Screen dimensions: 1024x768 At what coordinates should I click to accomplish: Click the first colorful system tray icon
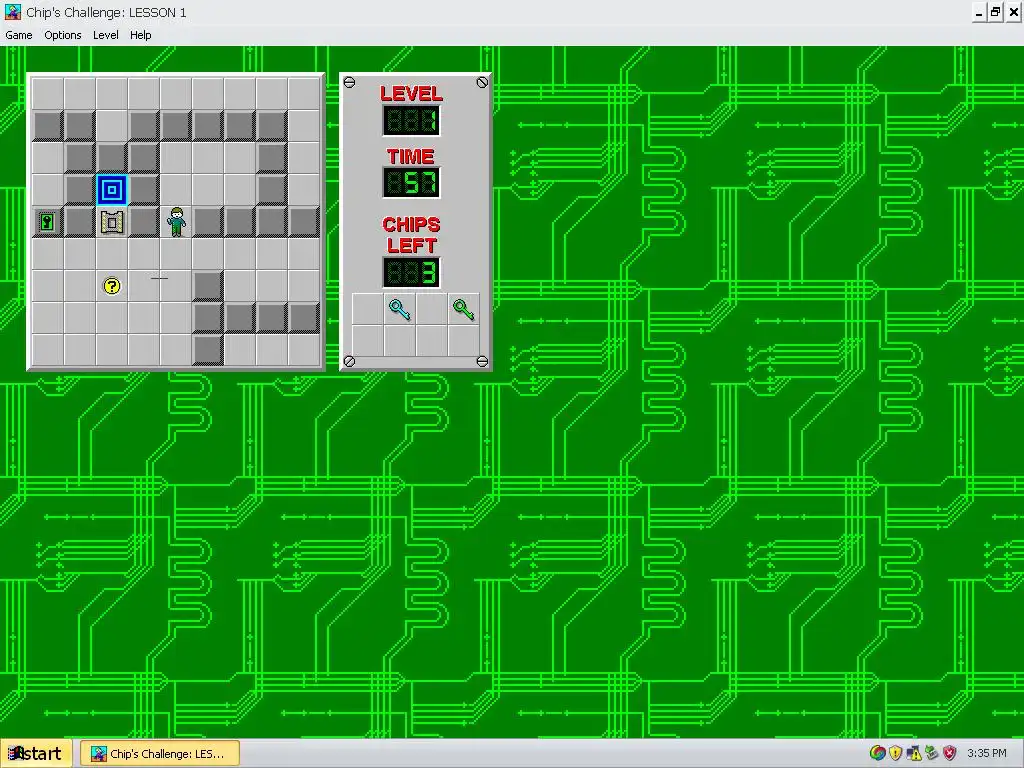pos(877,753)
